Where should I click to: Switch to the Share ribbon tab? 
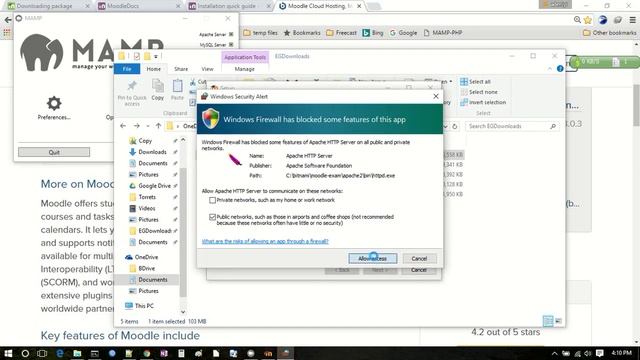[181, 69]
